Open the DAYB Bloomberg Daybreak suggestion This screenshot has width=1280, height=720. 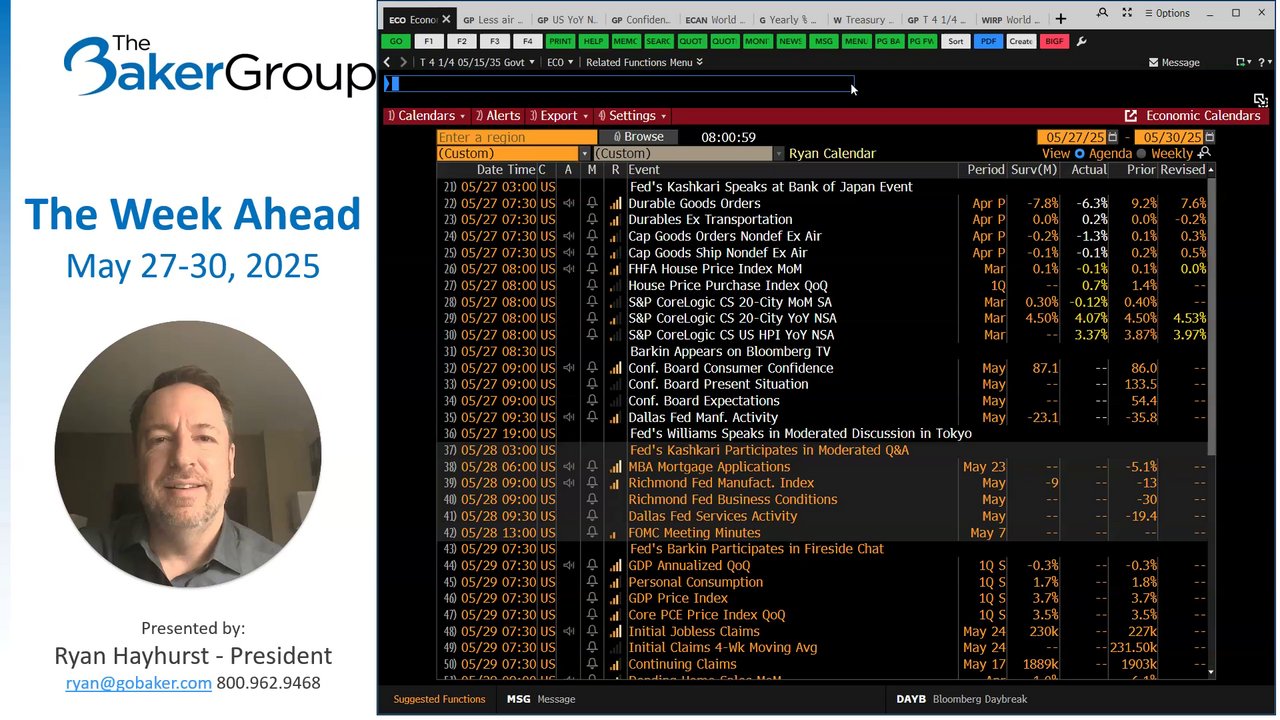pyautogui.click(x=961, y=699)
